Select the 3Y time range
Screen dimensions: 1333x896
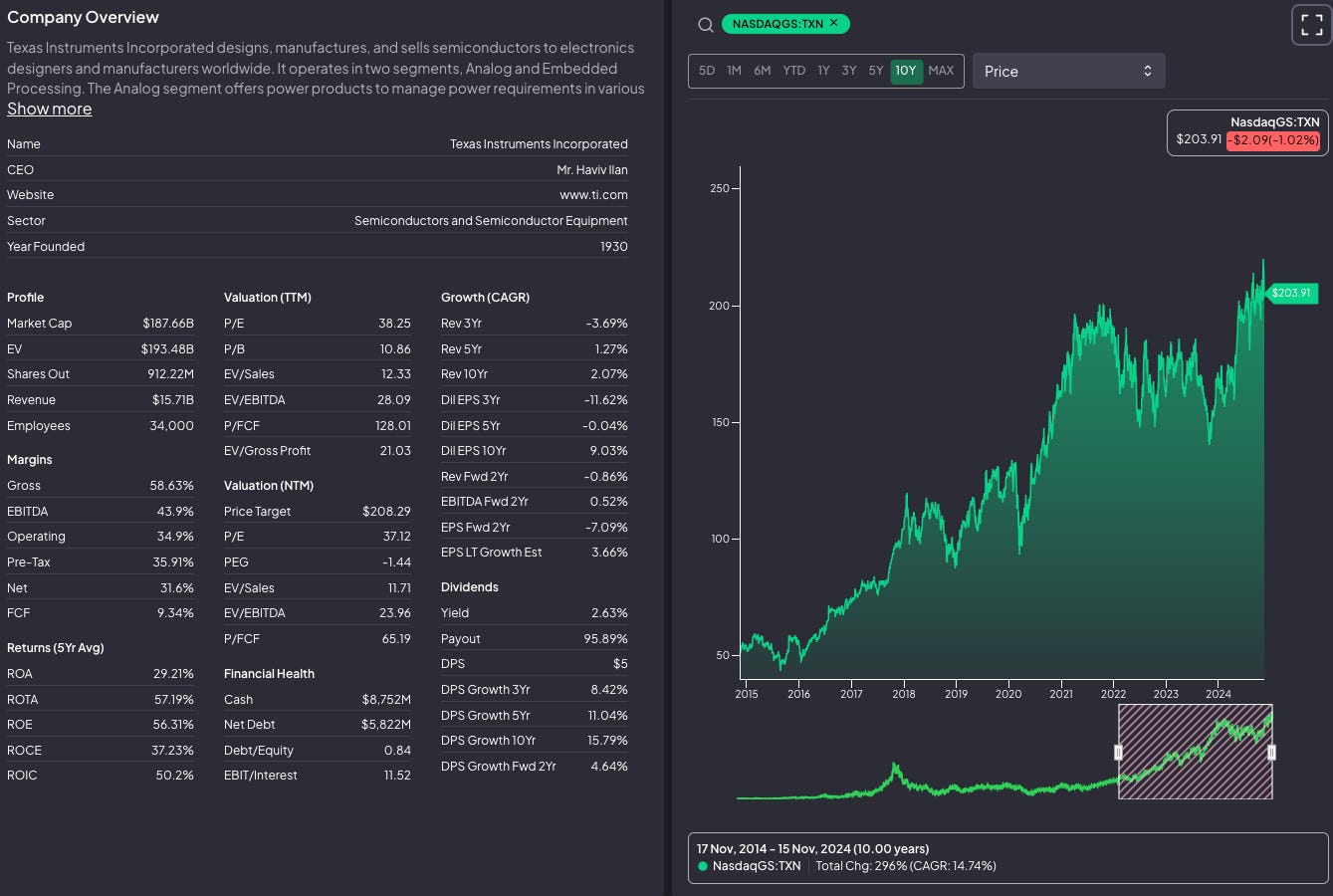coord(849,71)
